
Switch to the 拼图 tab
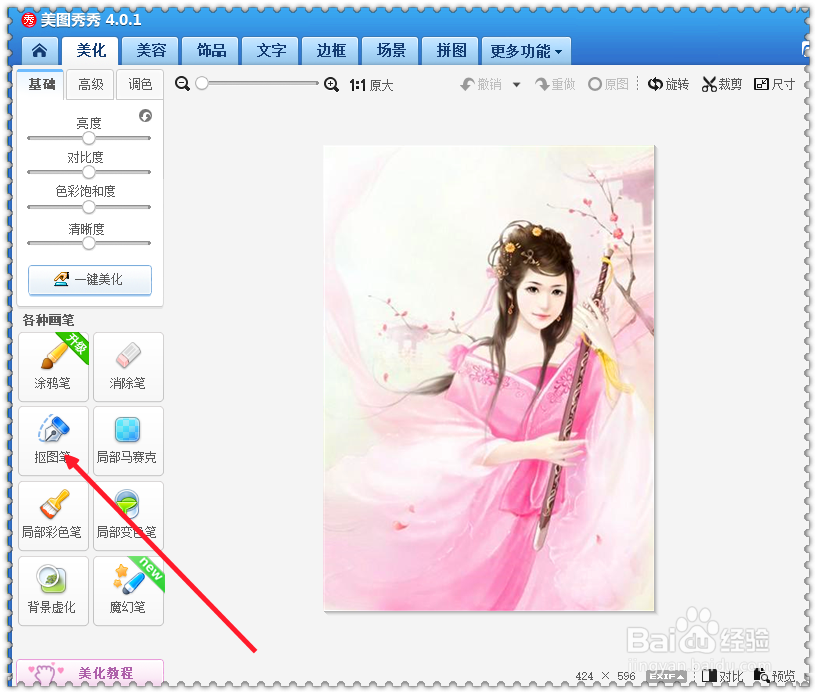click(x=451, y=51)
